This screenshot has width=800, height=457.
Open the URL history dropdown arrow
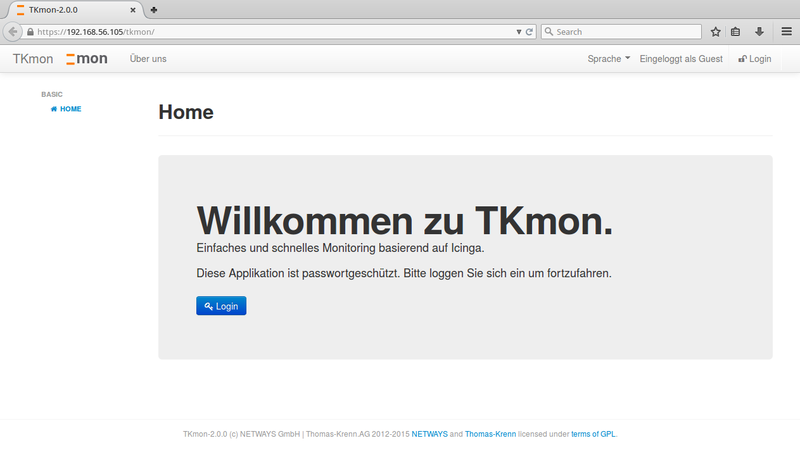(518, 32)
